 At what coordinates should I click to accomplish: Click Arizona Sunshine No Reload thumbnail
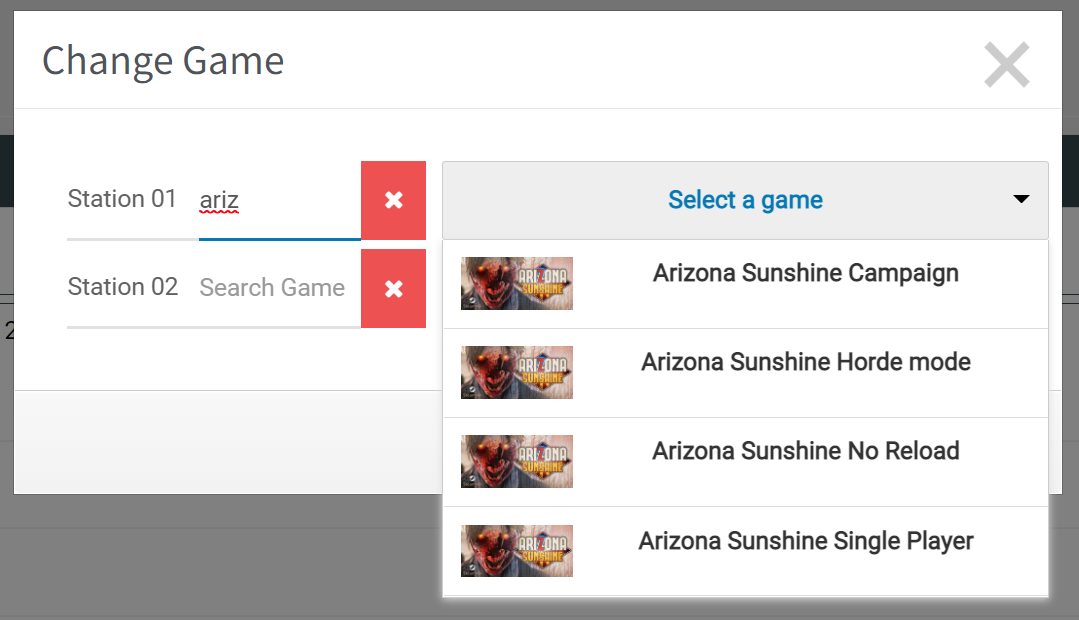tap(516, 461)
